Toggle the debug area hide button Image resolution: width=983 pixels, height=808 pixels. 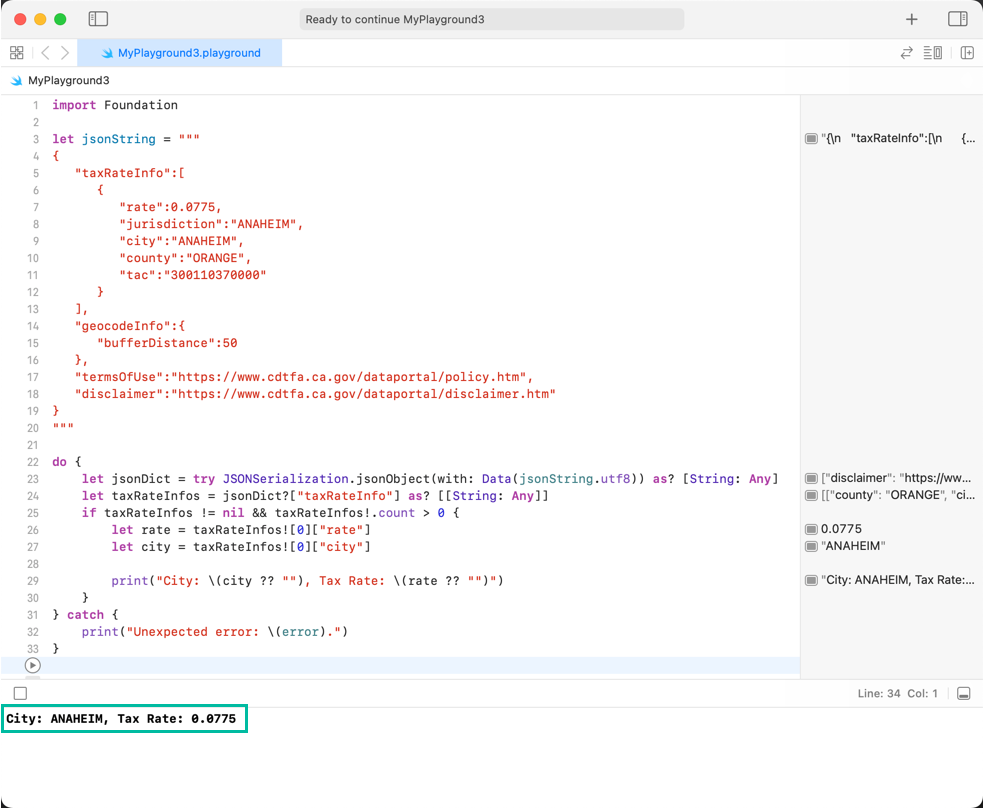point(964,693)
